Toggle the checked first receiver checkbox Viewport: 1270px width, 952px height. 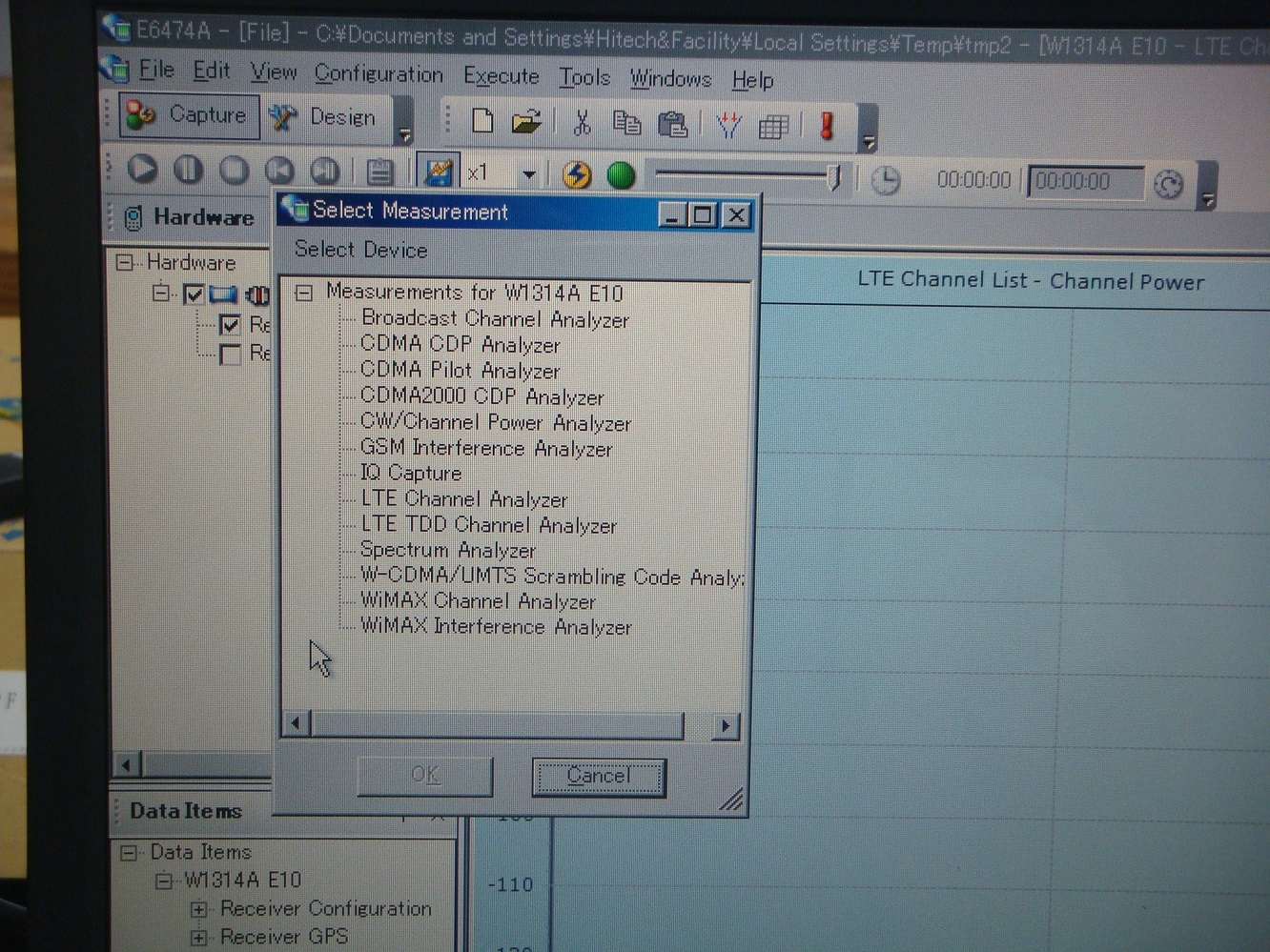coord(230,325)
